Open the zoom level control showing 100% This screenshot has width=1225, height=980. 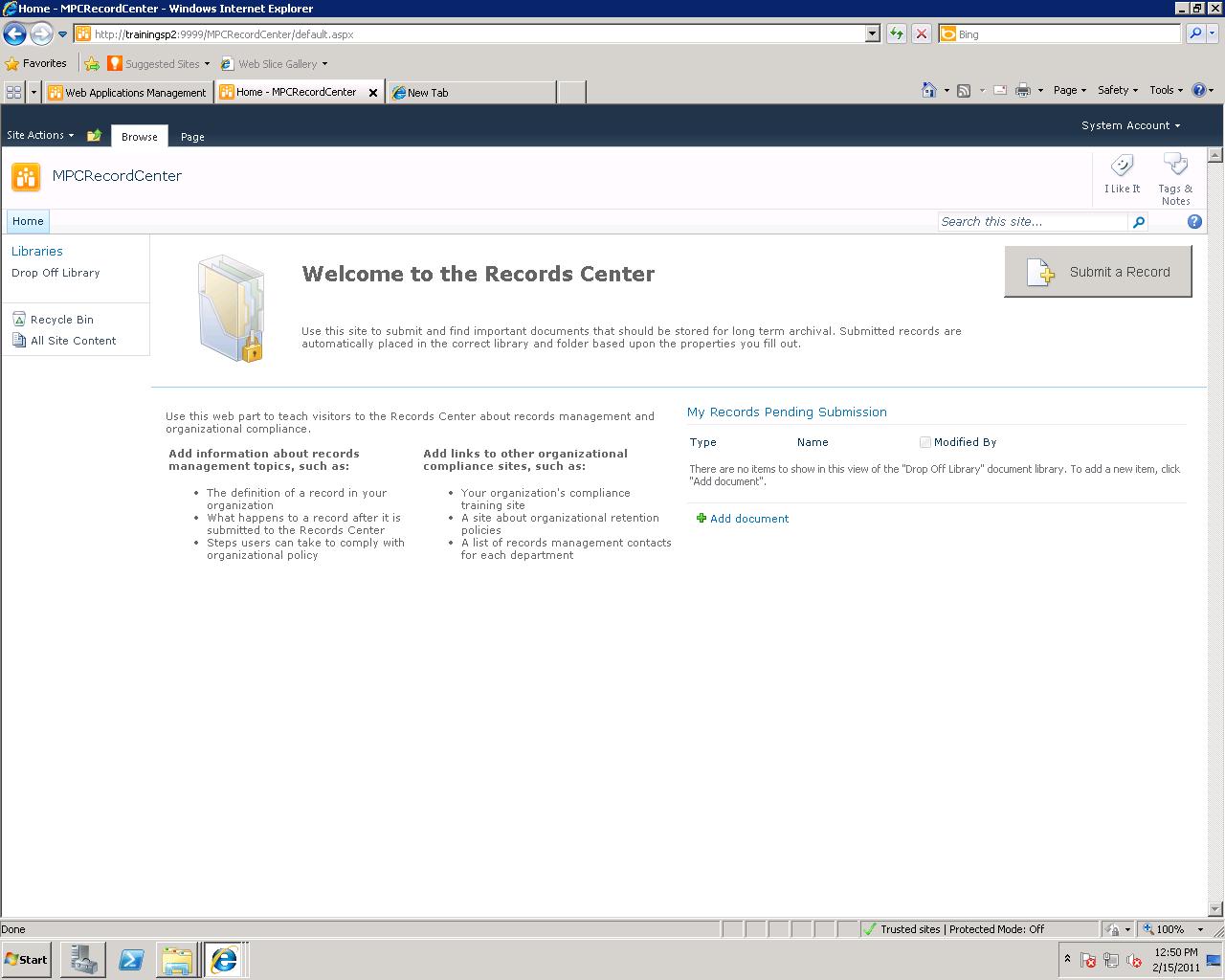[x=1169, y=928]
